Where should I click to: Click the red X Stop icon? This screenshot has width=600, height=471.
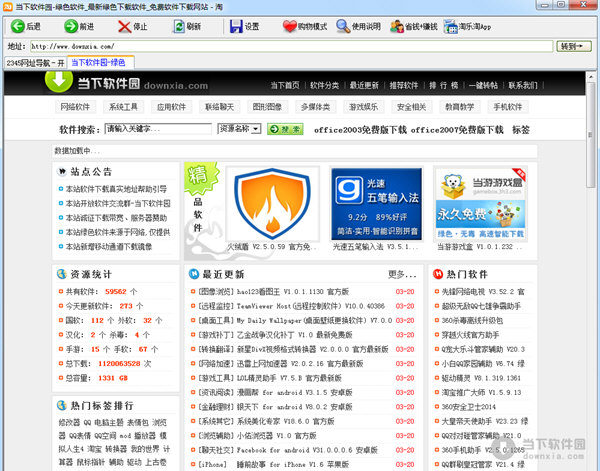(125, 26)
